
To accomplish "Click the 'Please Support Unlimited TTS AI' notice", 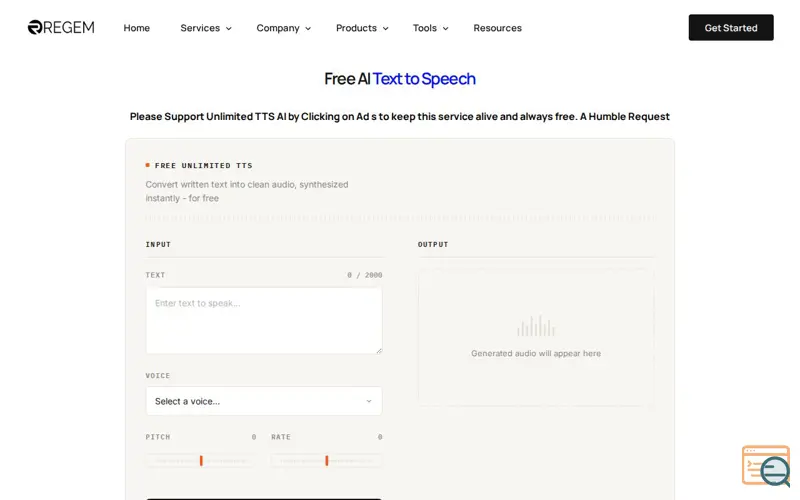I will point(399,116).
